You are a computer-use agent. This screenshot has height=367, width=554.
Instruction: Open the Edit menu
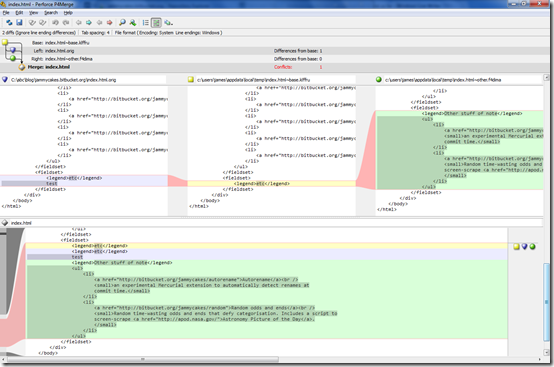[x=19, y=13]
